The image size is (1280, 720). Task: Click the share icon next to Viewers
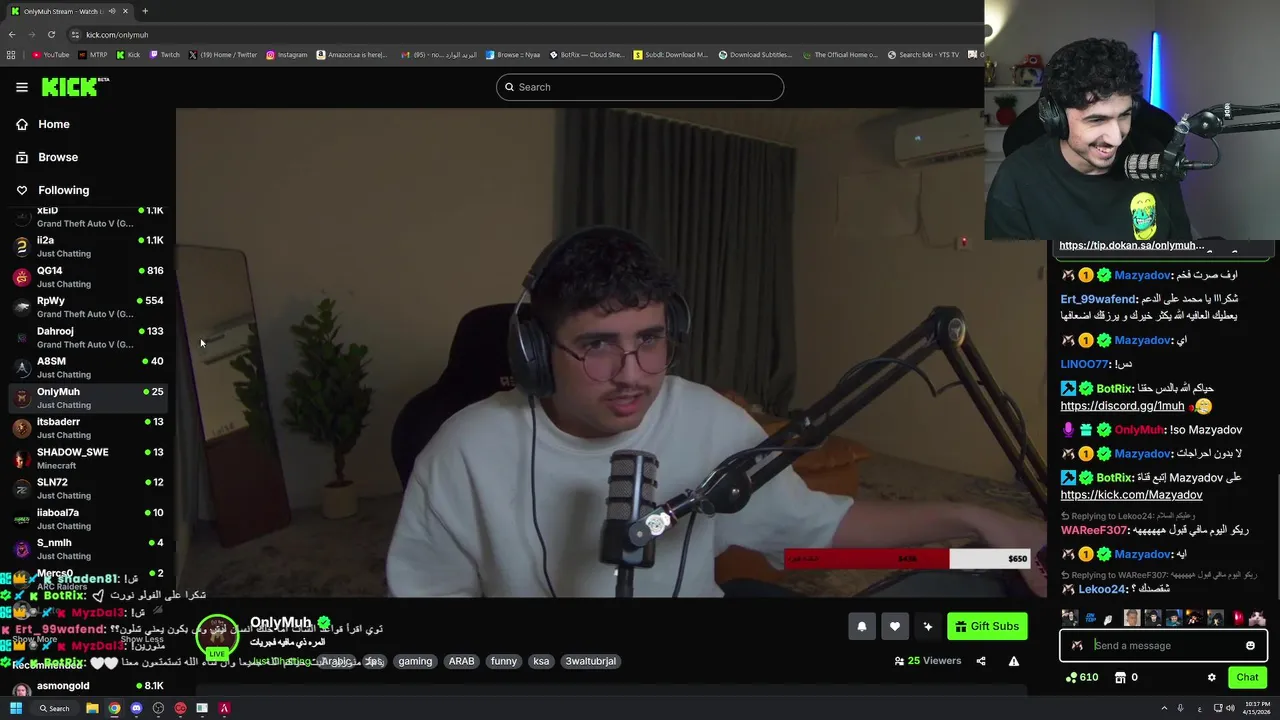[981, 661]
